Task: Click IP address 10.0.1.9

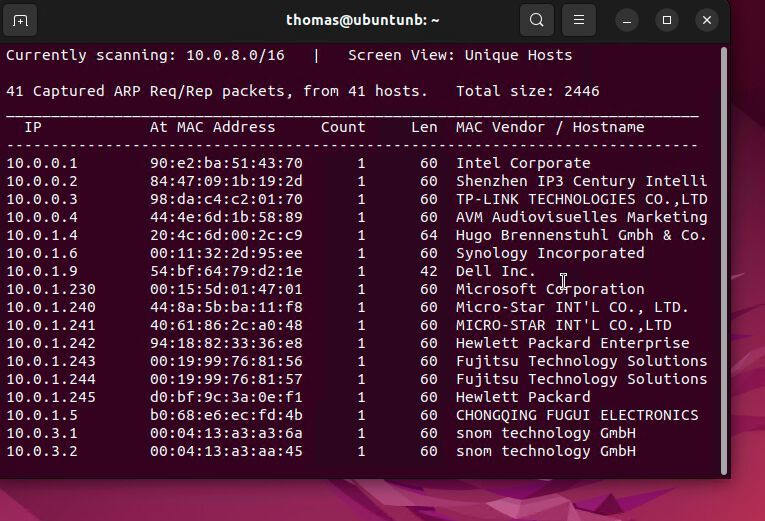Action: (41, 271)
